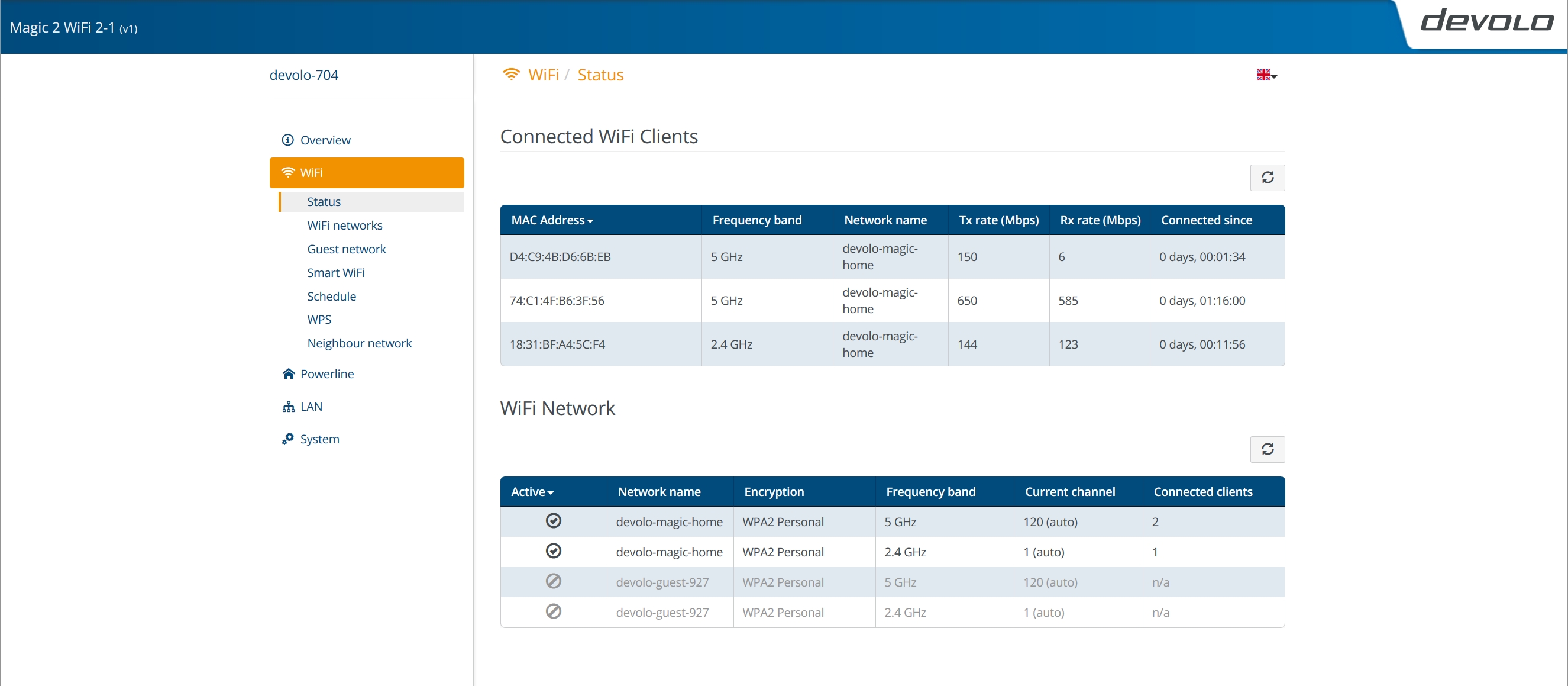Click the WiFi breadcrumb link
Screen dimensions: 1568x686
(543, 75)
